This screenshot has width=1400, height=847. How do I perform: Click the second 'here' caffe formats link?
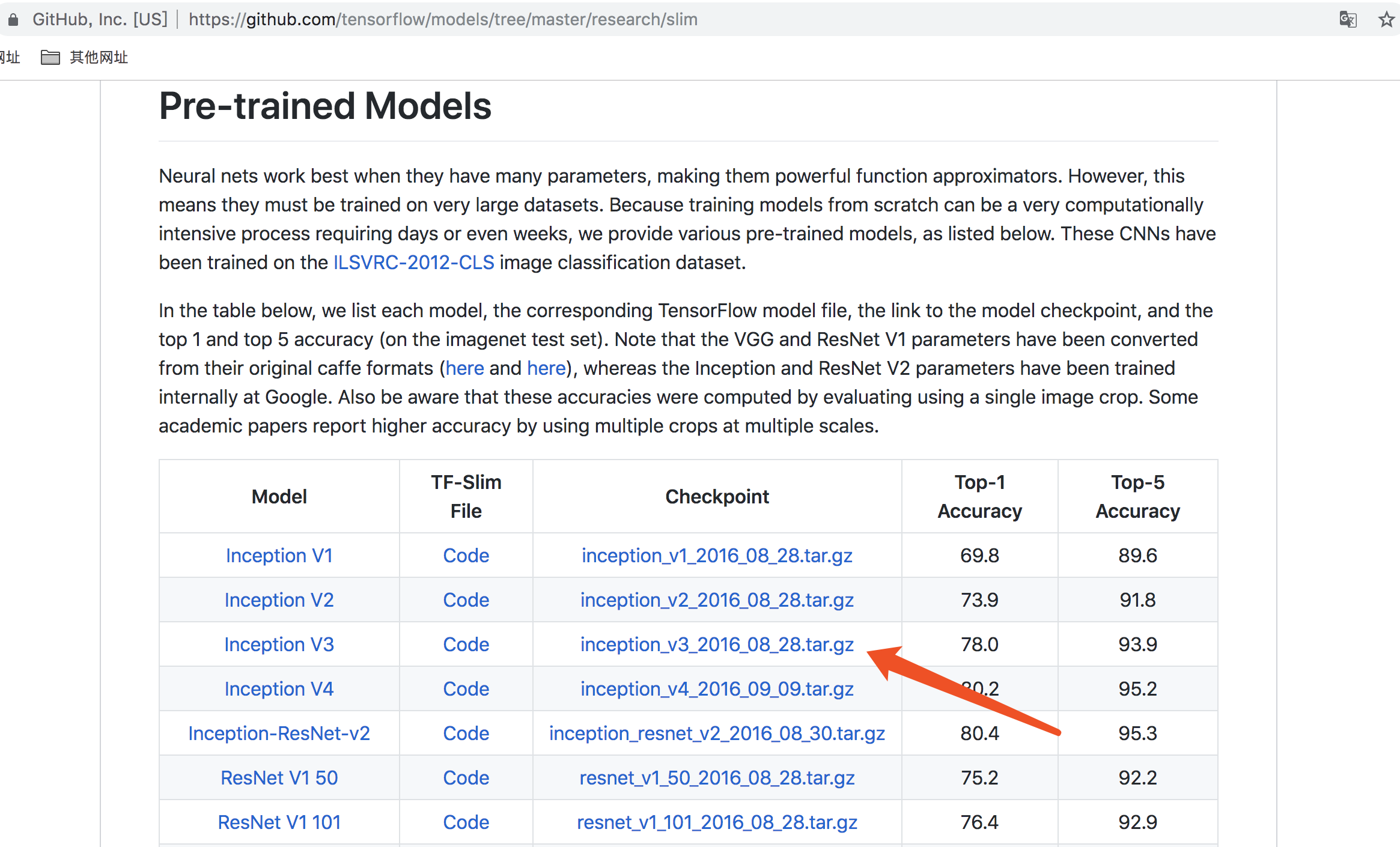546,368
